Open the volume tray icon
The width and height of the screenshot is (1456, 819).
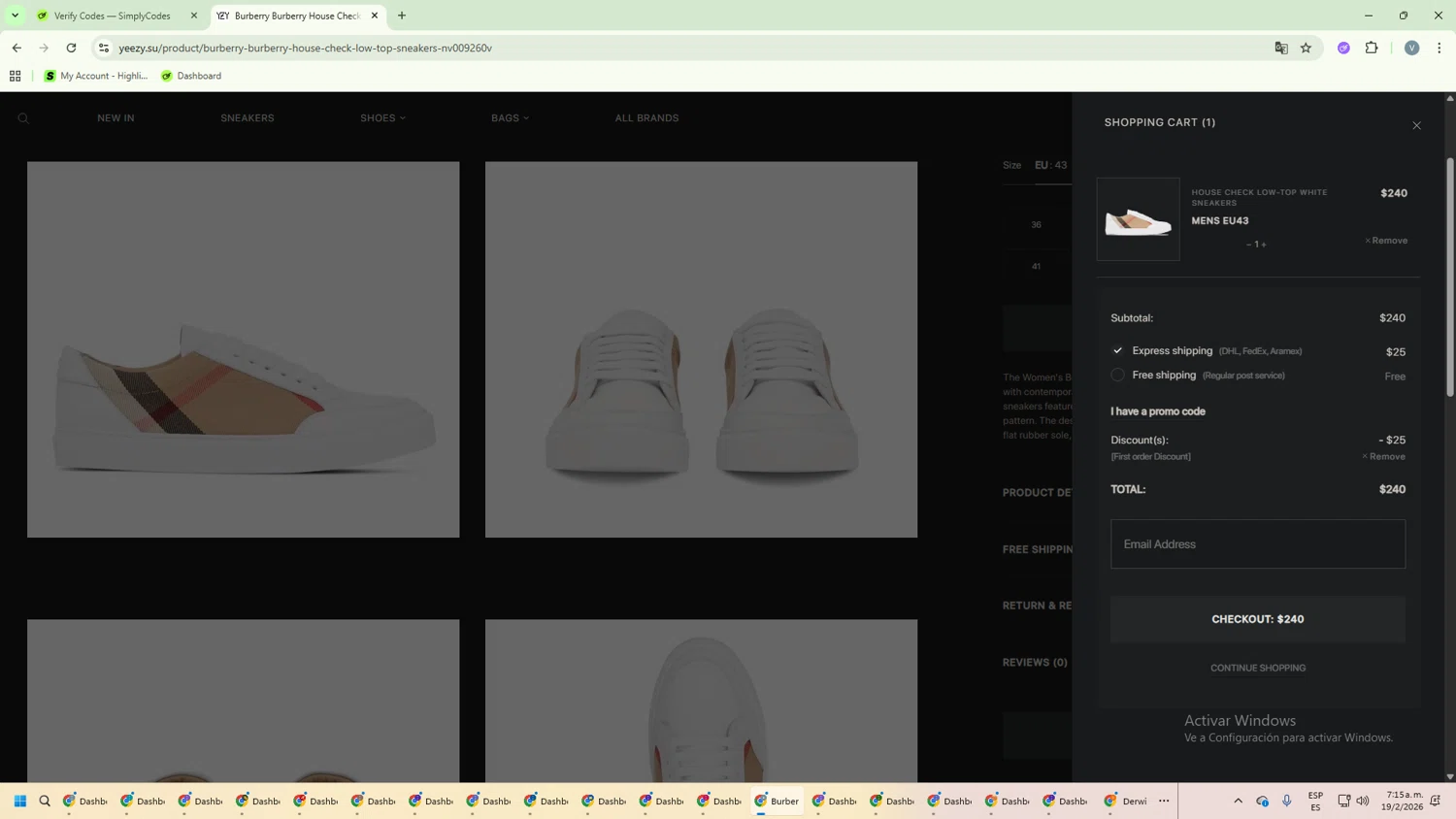(x=1363, y=801)
